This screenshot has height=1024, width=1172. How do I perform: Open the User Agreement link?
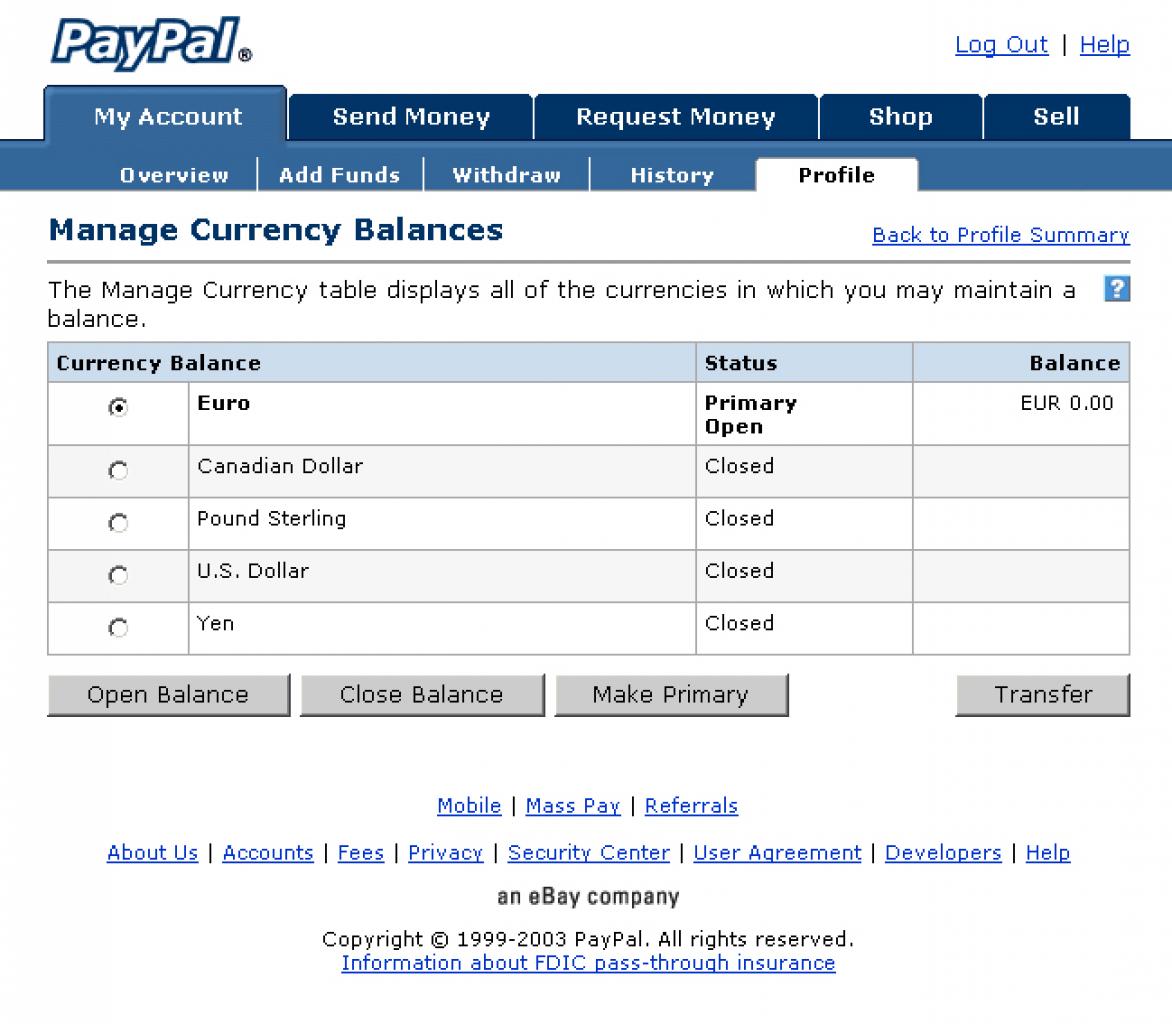[777, 853]
